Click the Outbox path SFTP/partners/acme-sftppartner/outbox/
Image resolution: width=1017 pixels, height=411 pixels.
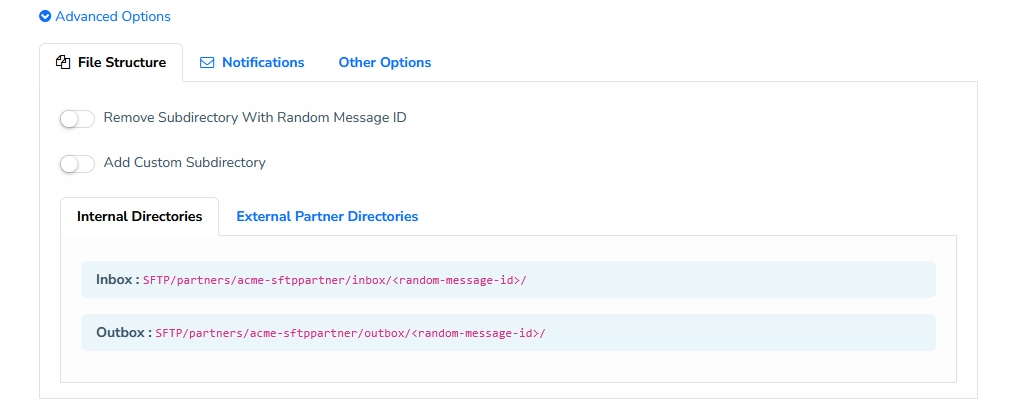350,333
